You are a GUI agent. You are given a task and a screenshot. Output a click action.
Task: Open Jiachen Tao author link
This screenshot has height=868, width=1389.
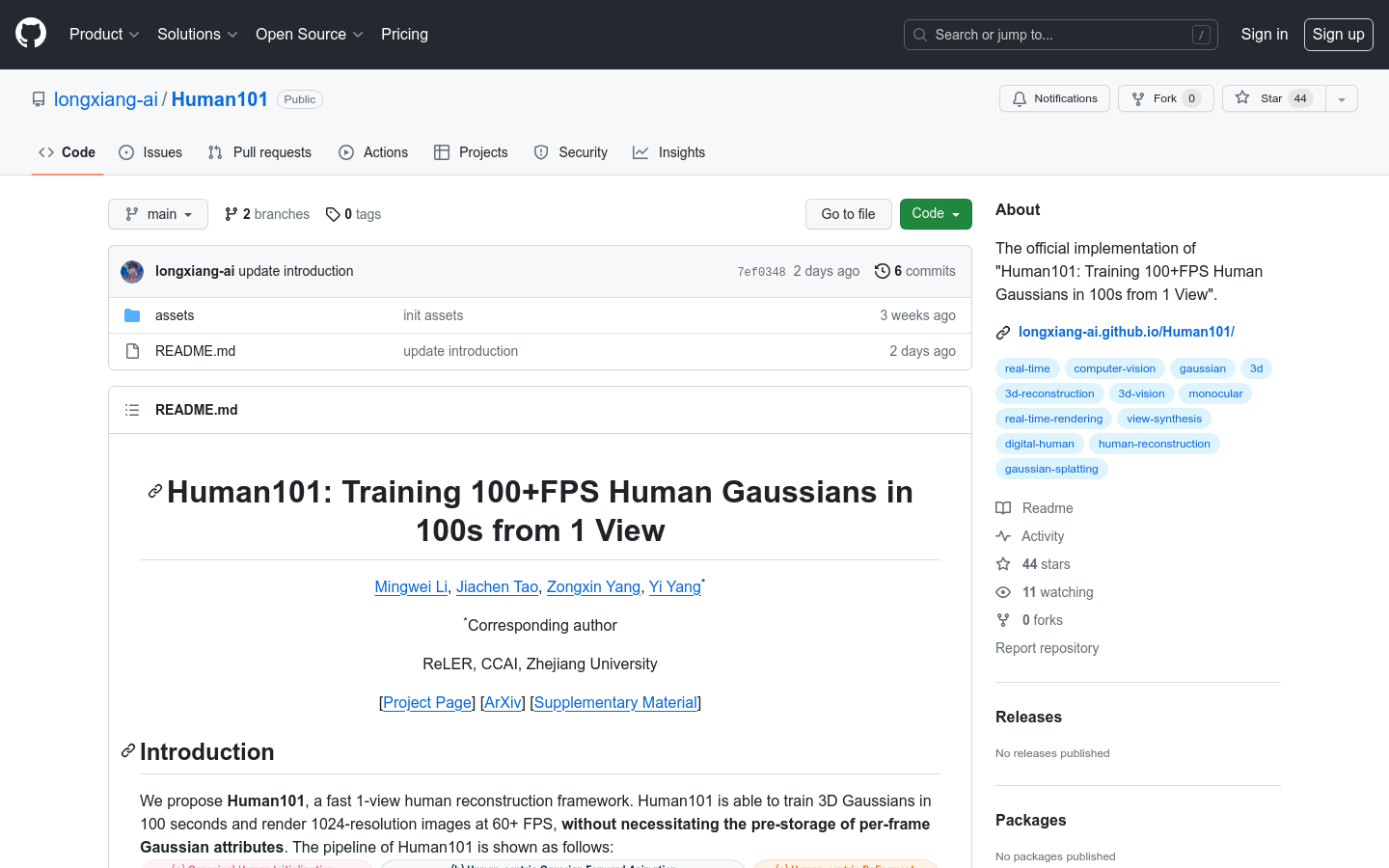(497, 586)
